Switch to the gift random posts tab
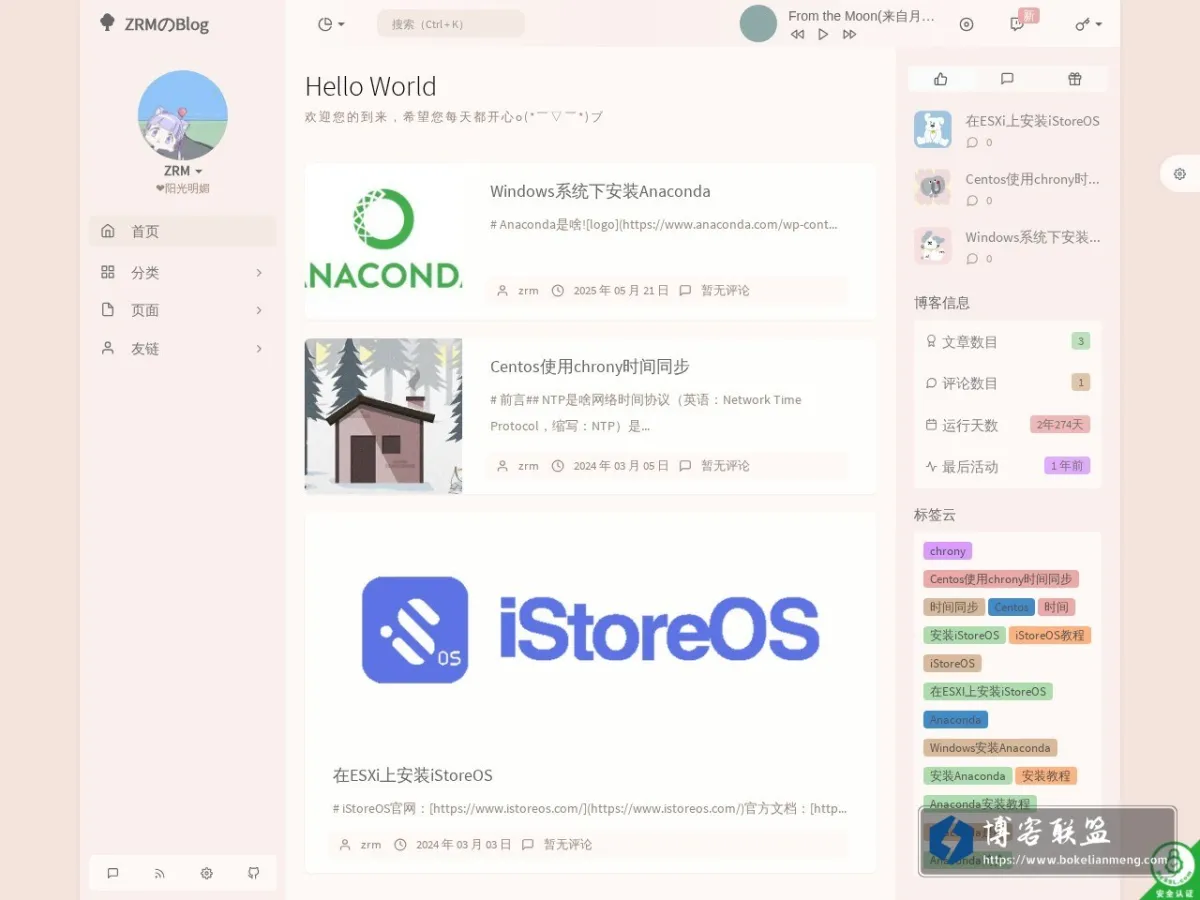1200x900 pixels. (1074, 79)
